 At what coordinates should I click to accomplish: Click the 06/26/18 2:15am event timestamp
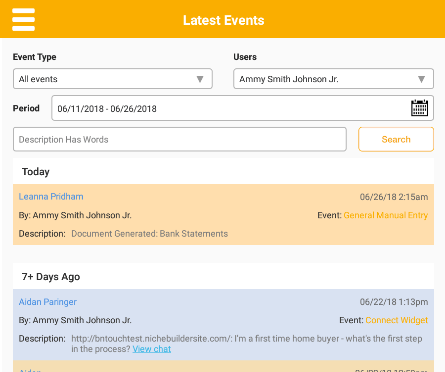pyautogui.click(x=394, y=197)
